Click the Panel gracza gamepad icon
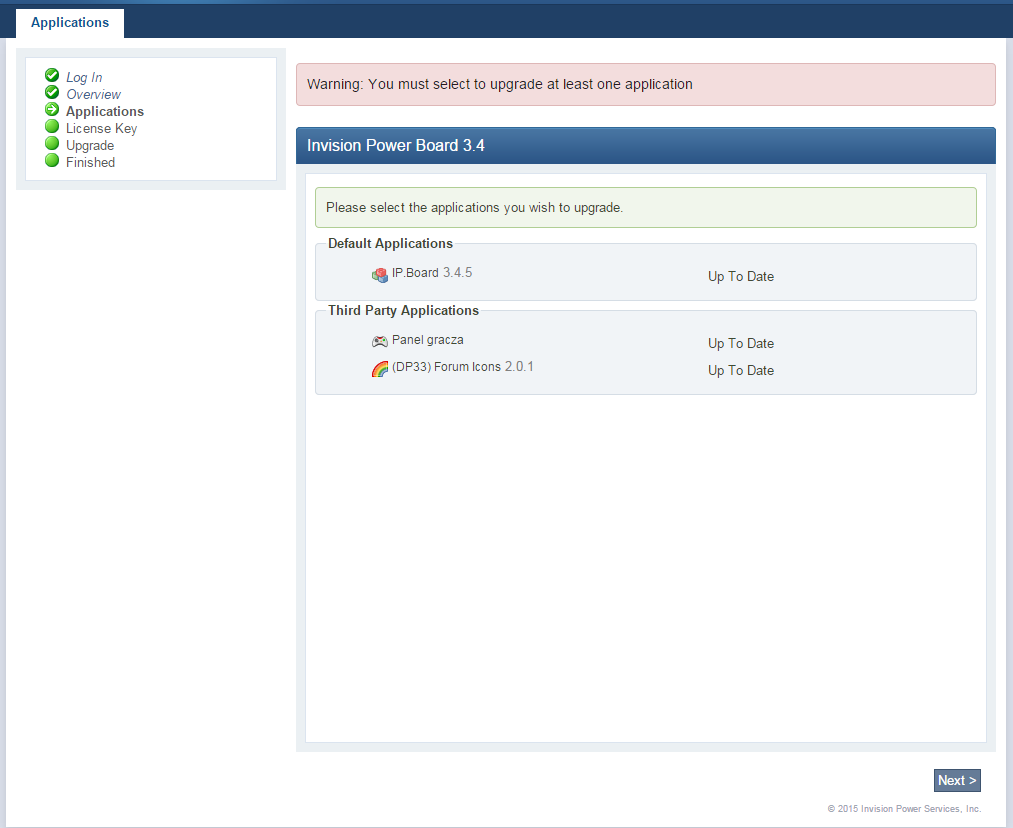1013x828 pixels. 380,341
